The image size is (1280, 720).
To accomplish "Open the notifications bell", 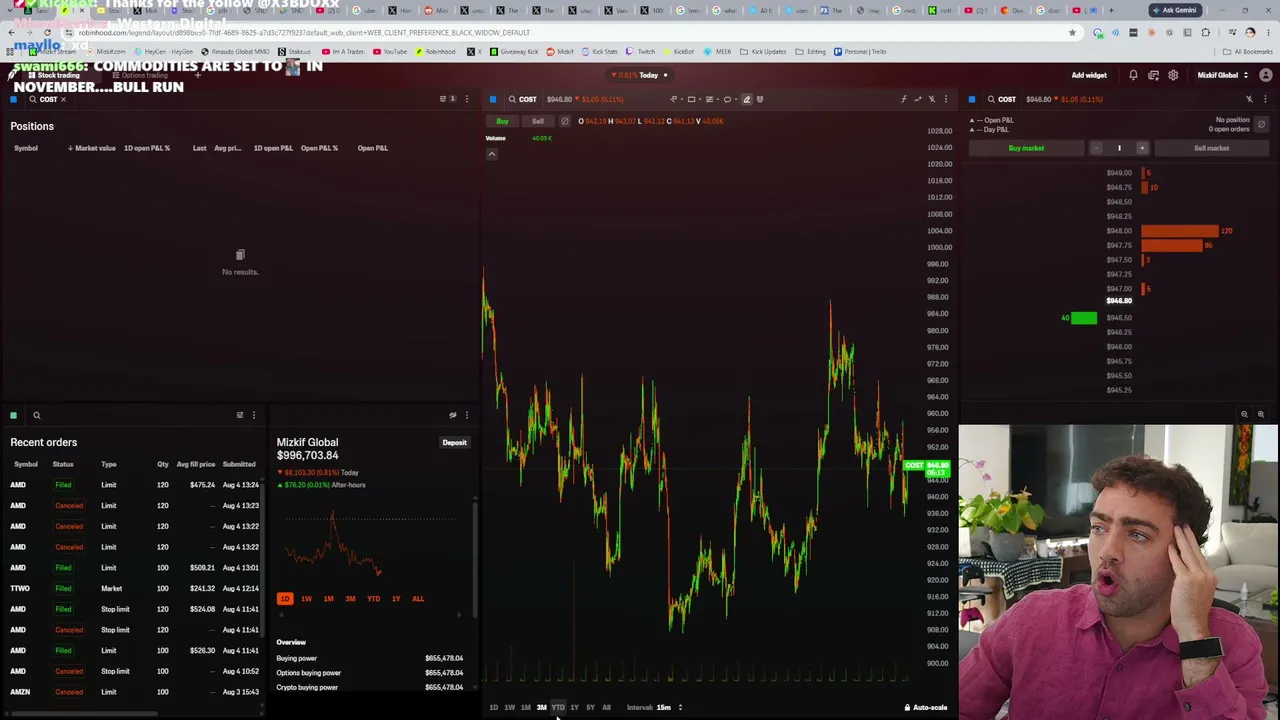I will [1133, 75].
